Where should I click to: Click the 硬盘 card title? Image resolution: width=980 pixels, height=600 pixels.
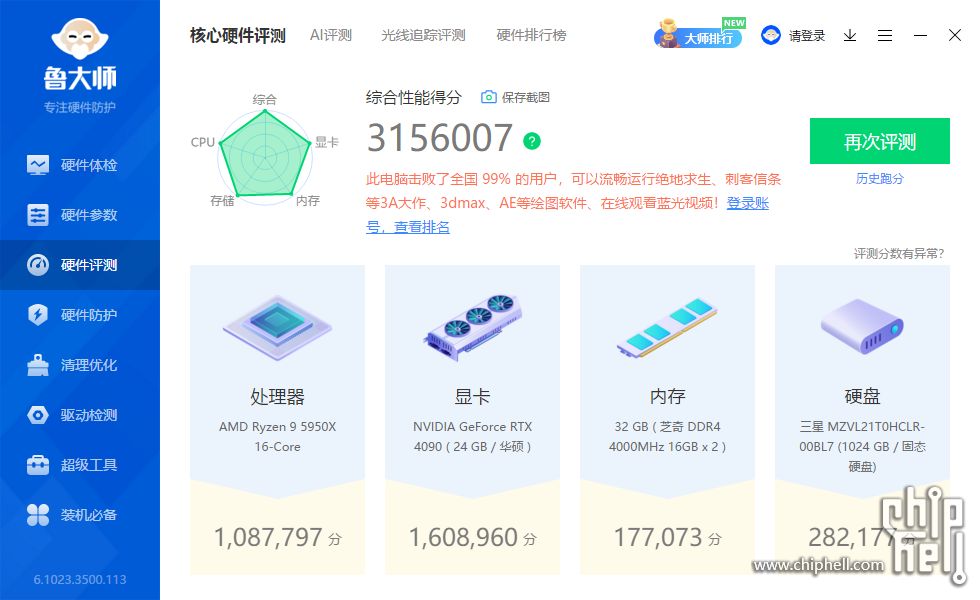[862, 396]
